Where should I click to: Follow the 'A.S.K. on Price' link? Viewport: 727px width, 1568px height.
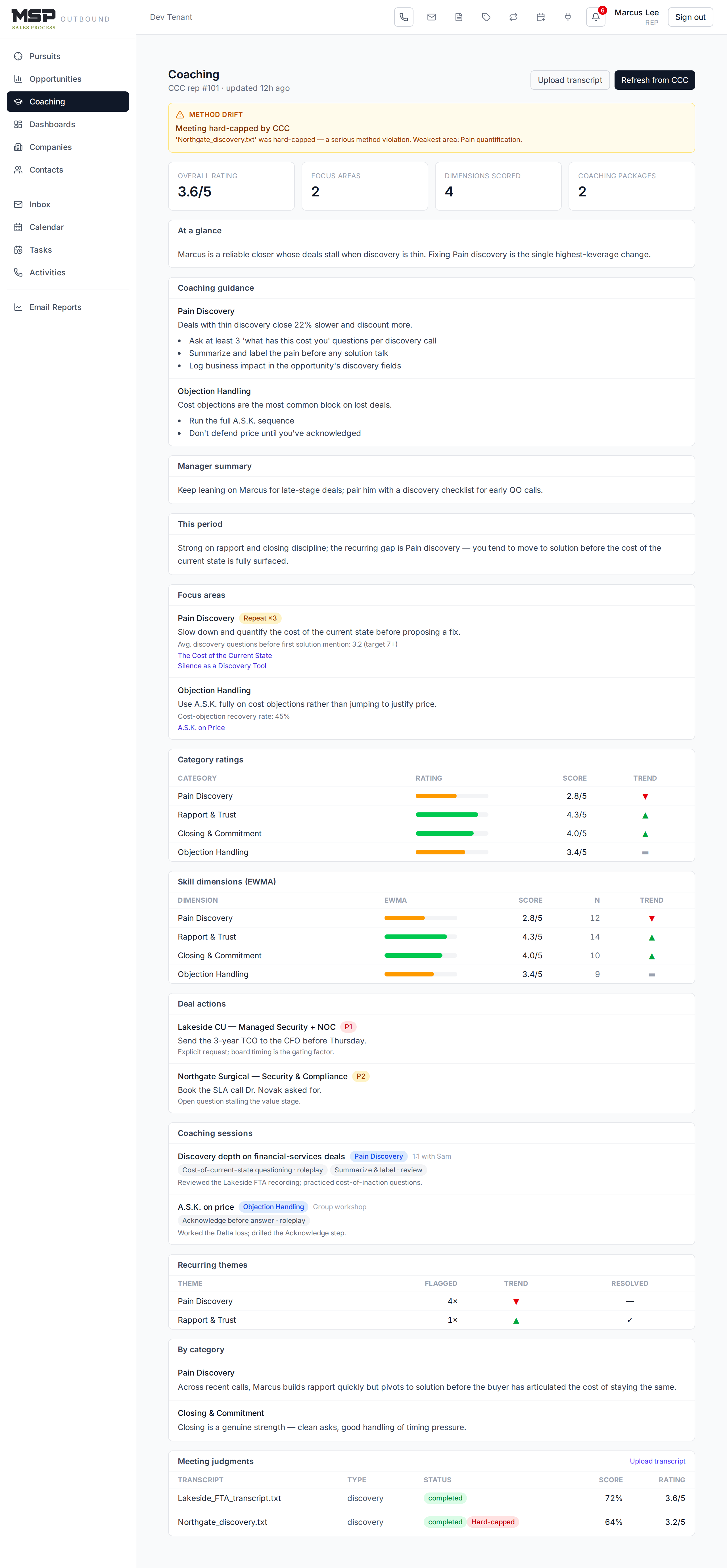(201, 728)
